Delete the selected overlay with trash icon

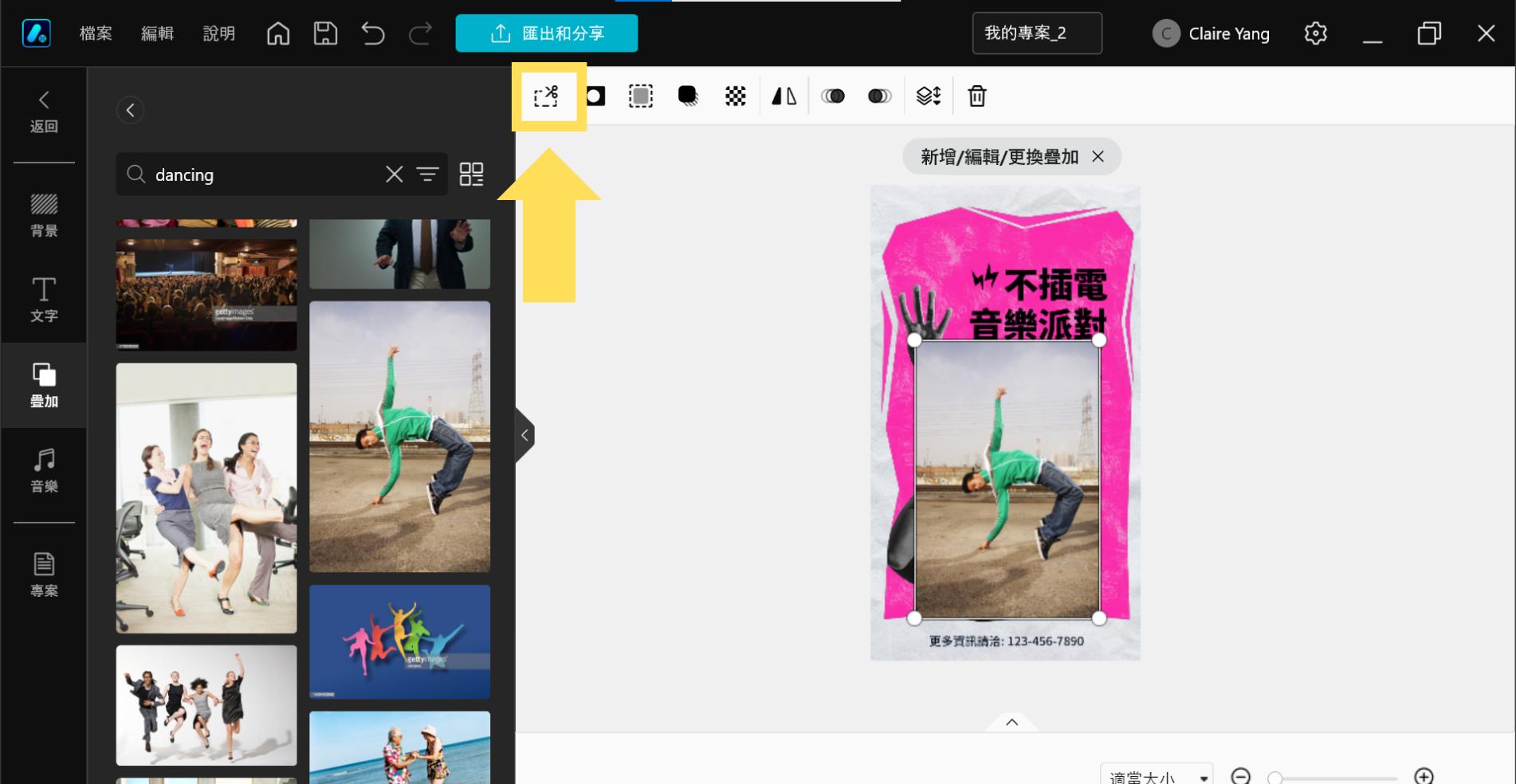pyautogui.click(x=977, y=96)
